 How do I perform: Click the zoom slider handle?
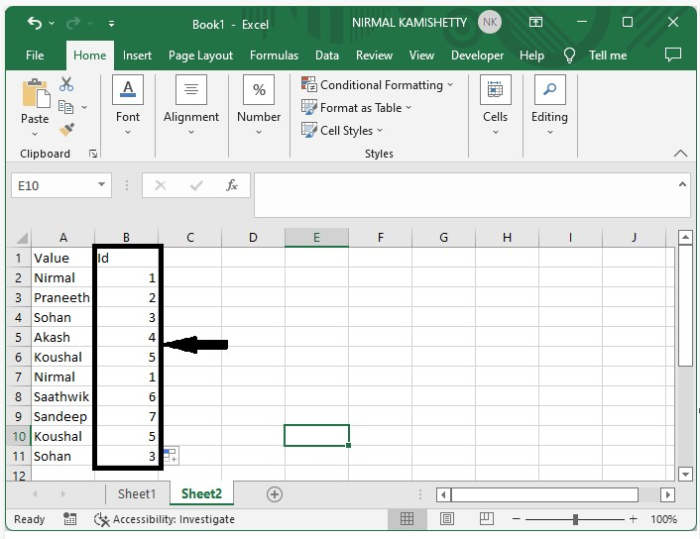coord(576,519)
